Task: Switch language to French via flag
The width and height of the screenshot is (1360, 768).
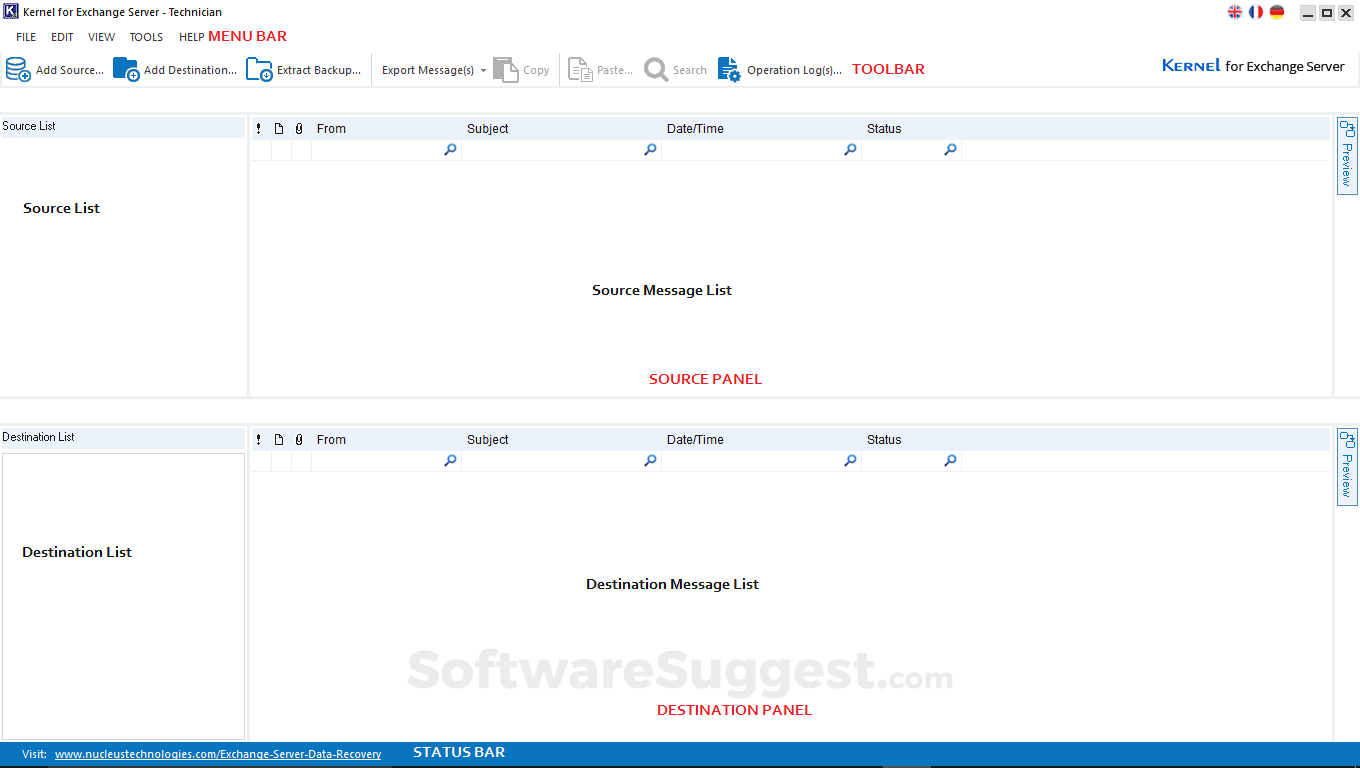Action: 1256,12
